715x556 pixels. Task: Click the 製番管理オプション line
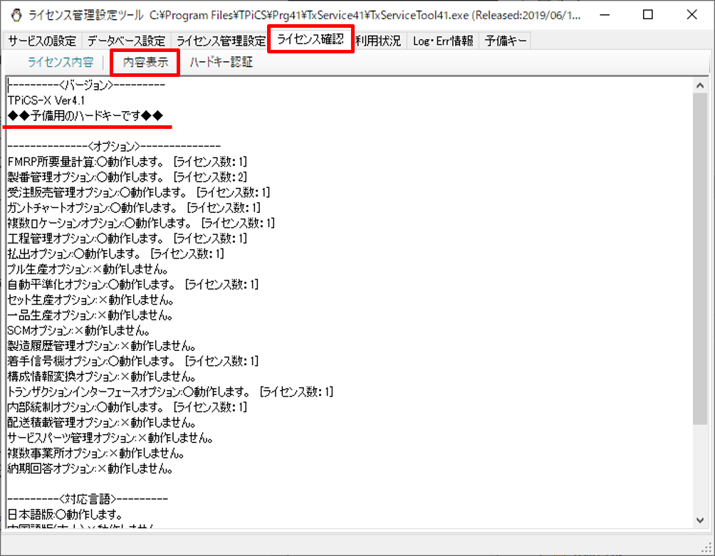click(x=127, y=177)
